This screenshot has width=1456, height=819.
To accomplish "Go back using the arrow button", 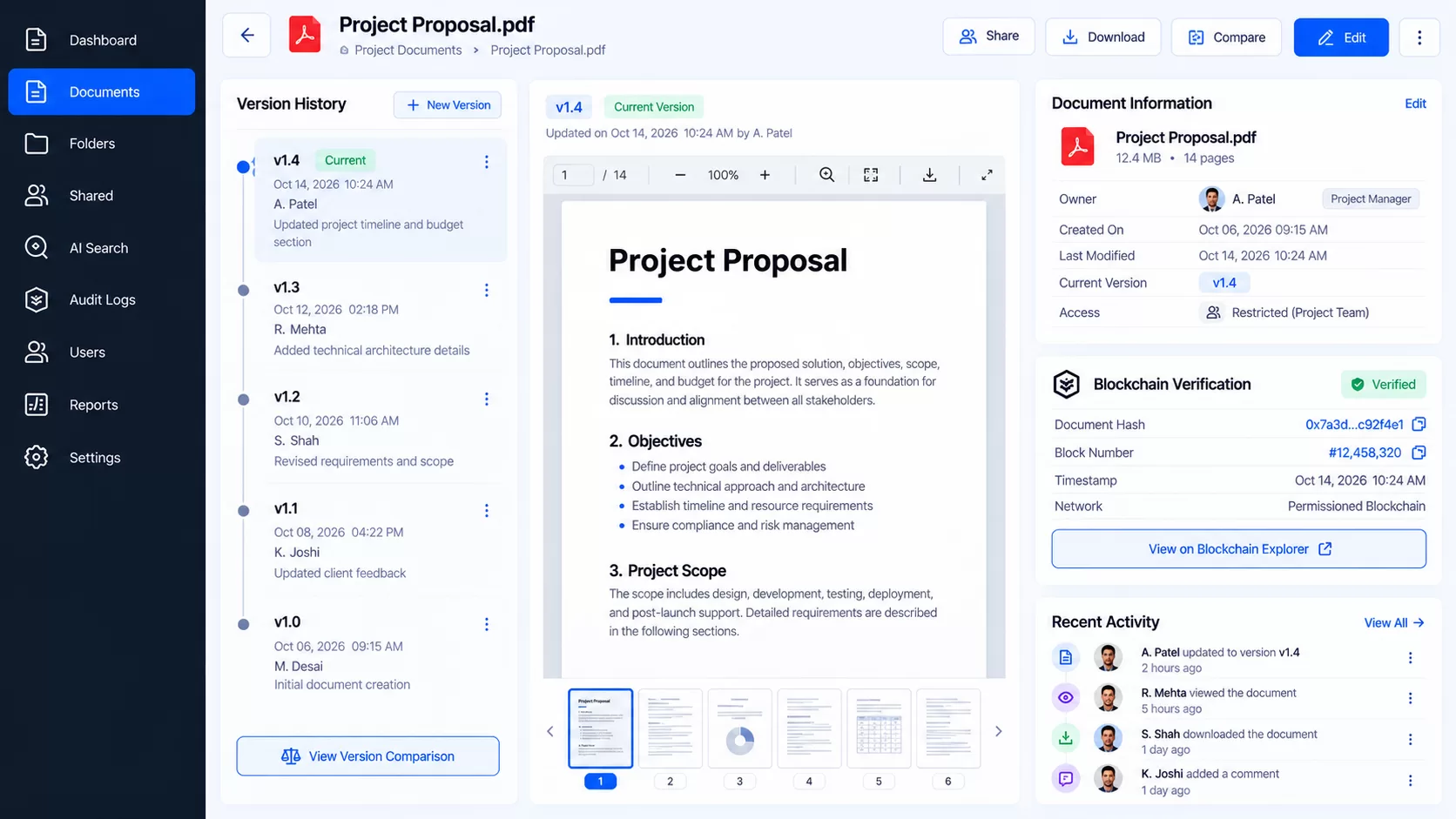I will (246, 36).
